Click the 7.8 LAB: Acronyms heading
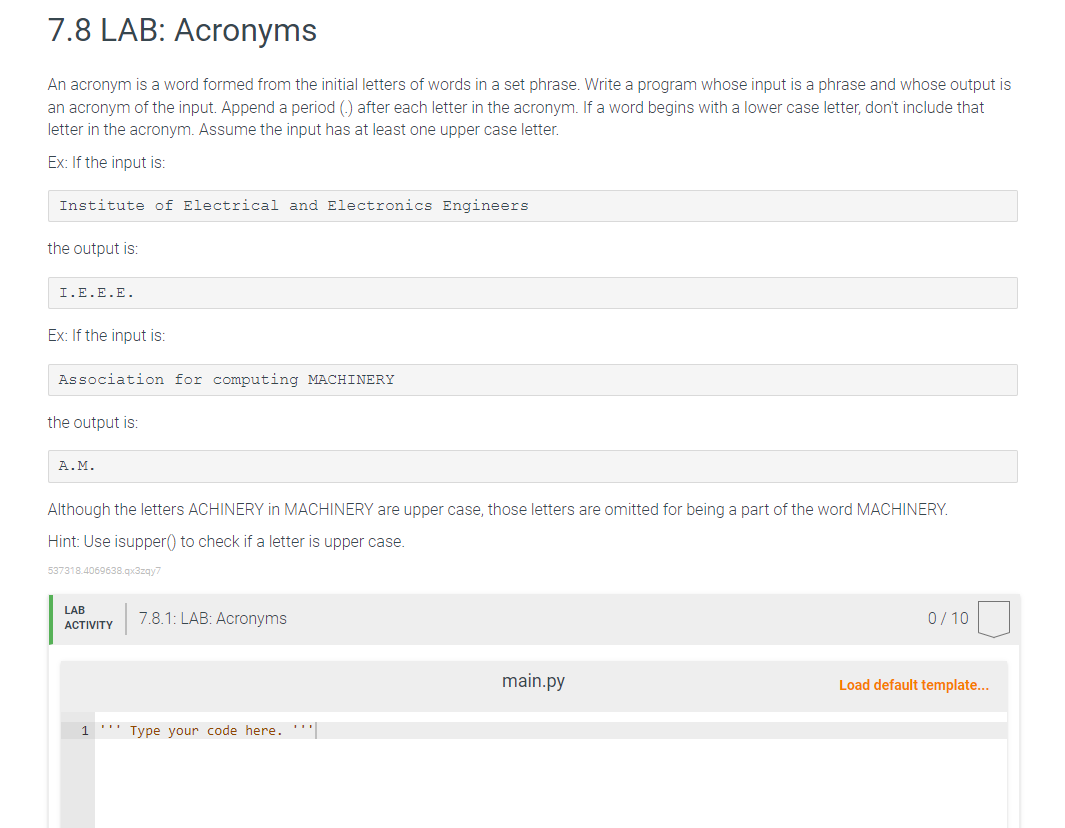 [x=180, y=31]
